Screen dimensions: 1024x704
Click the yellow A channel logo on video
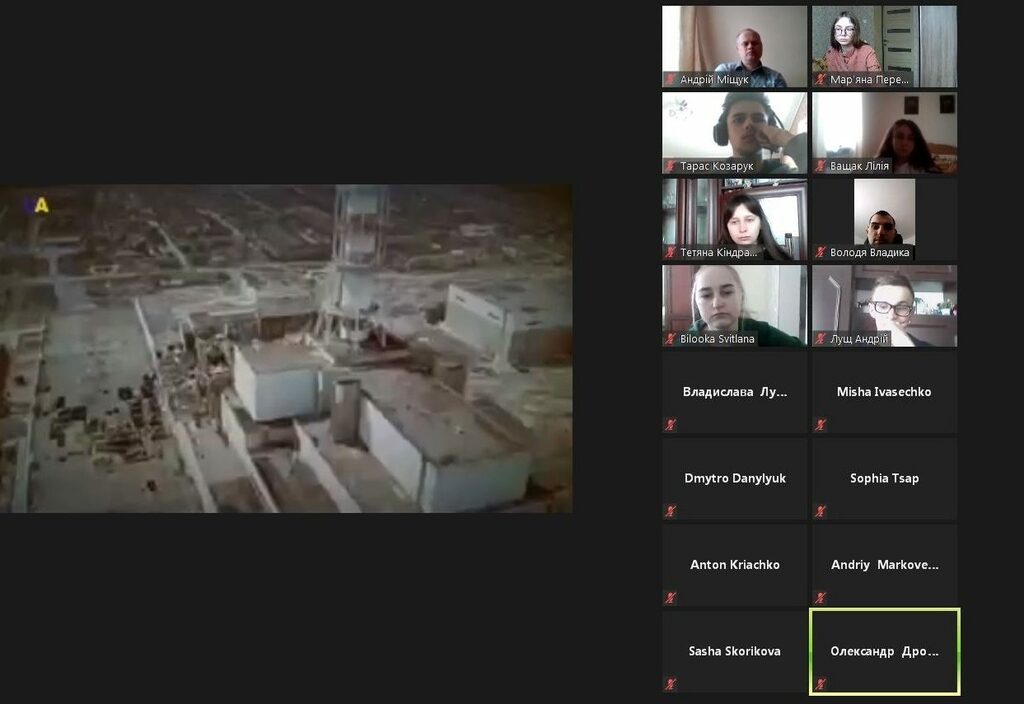click(41, 205)
